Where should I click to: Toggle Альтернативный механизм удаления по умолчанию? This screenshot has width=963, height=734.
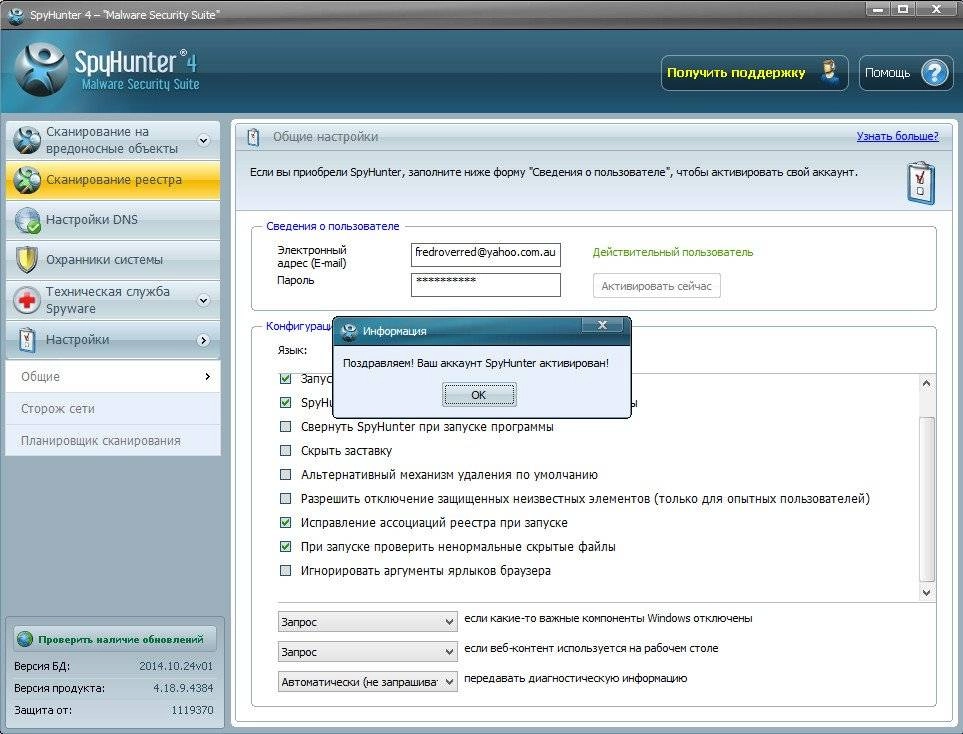click(285, 474)
